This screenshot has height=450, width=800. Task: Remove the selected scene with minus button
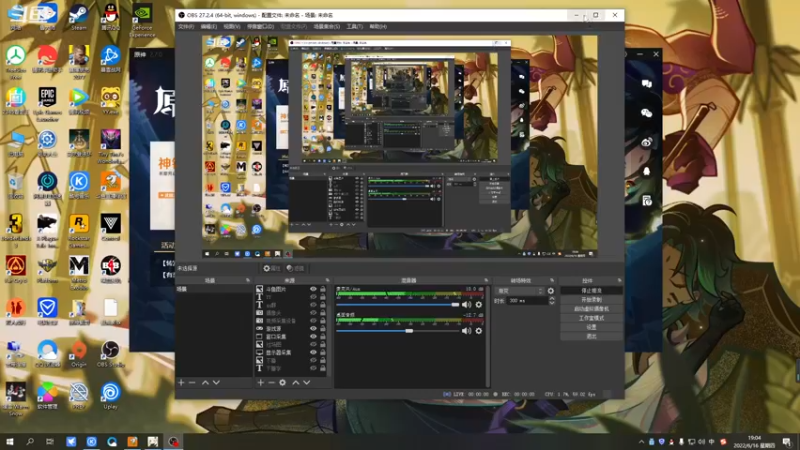[x=192, y=382]
